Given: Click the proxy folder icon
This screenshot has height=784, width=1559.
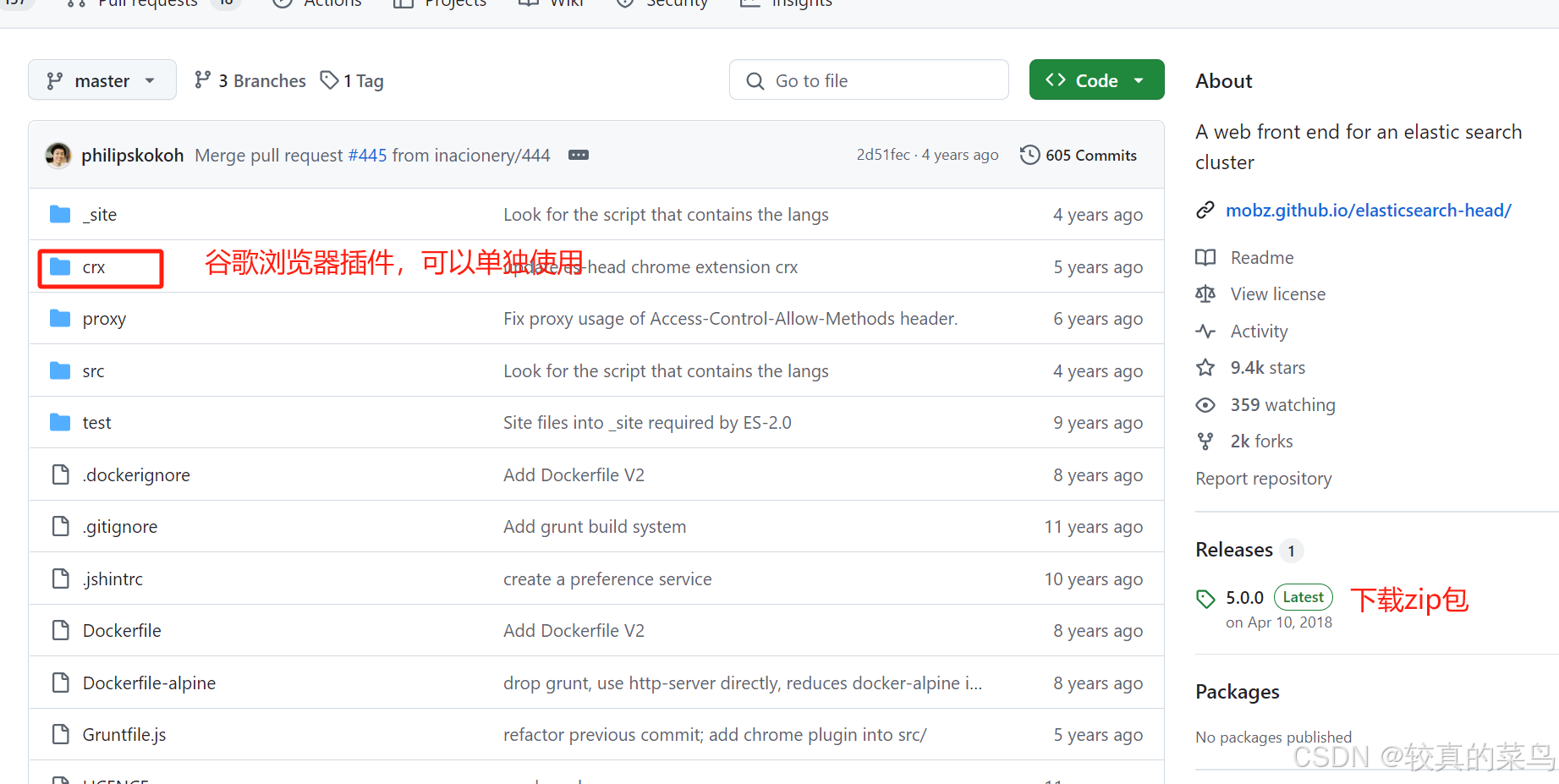Looking at the screenshot, I should [x=60, y=318].
